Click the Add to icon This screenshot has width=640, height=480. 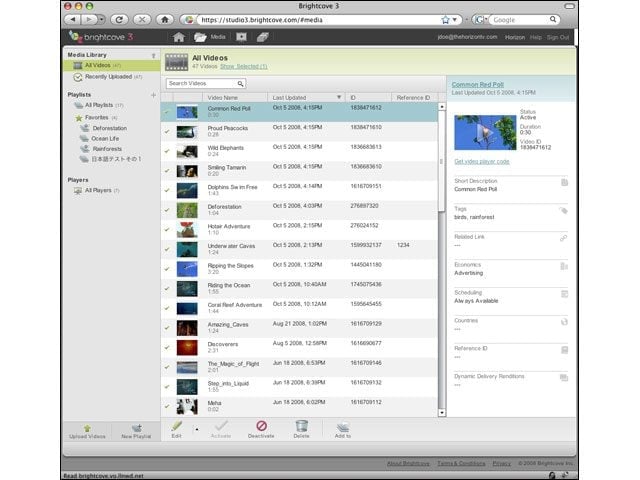(343, 427)
